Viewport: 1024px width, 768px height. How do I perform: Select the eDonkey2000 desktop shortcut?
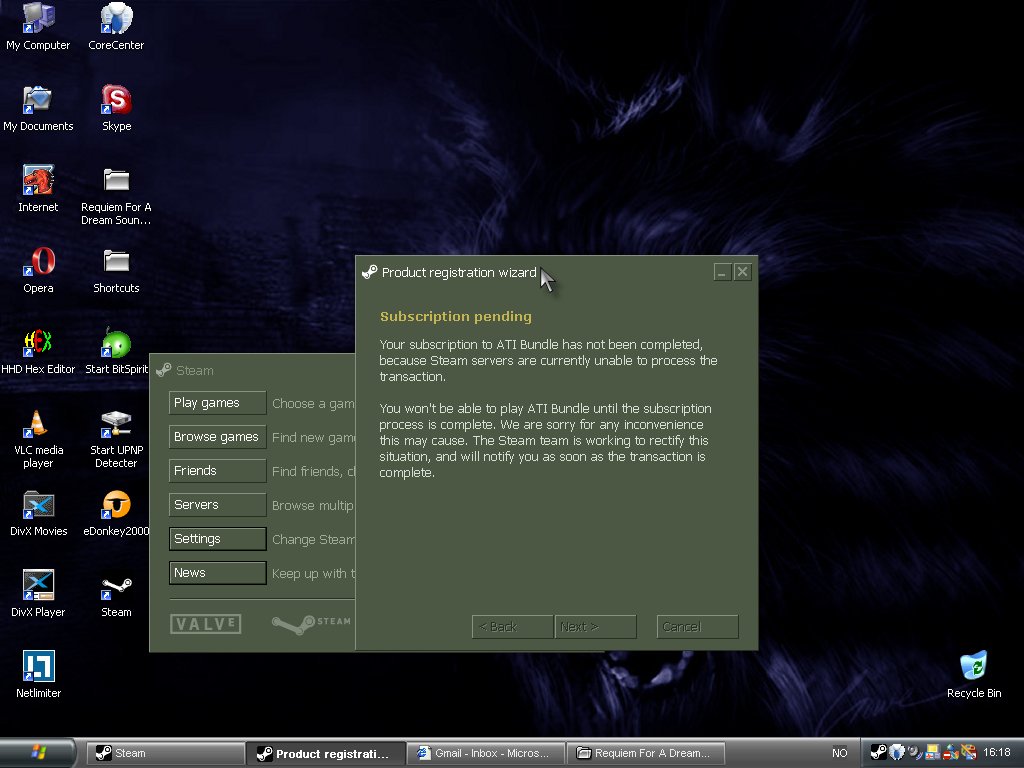click(x=116, y=513)
